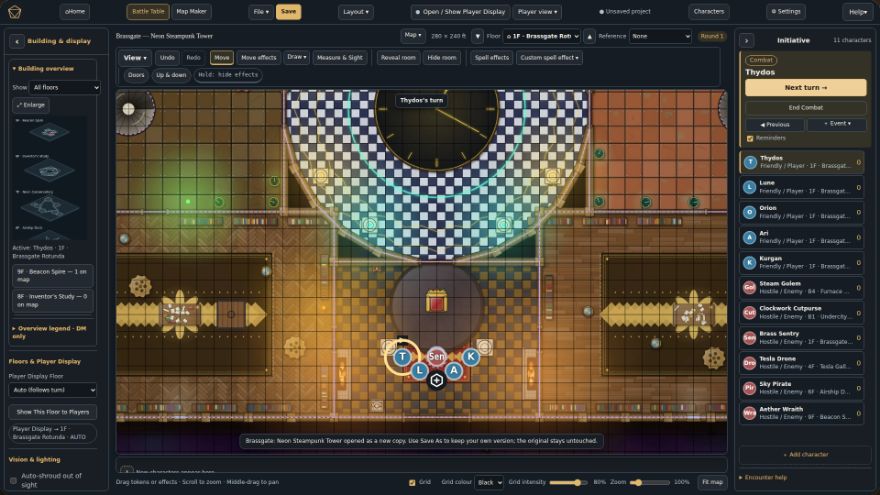Image resolution: width=880 pixels, height=495 pixels.
Task: Click Sky Pirate avatar icon
Action: 750,388
